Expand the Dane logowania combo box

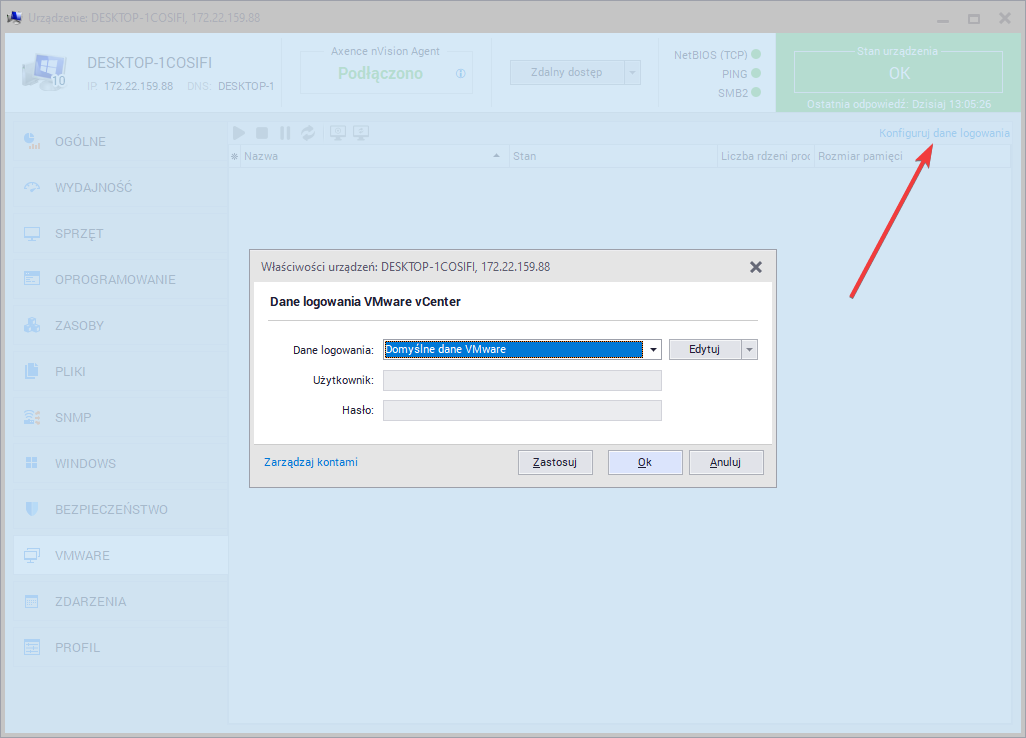(653, 349)
